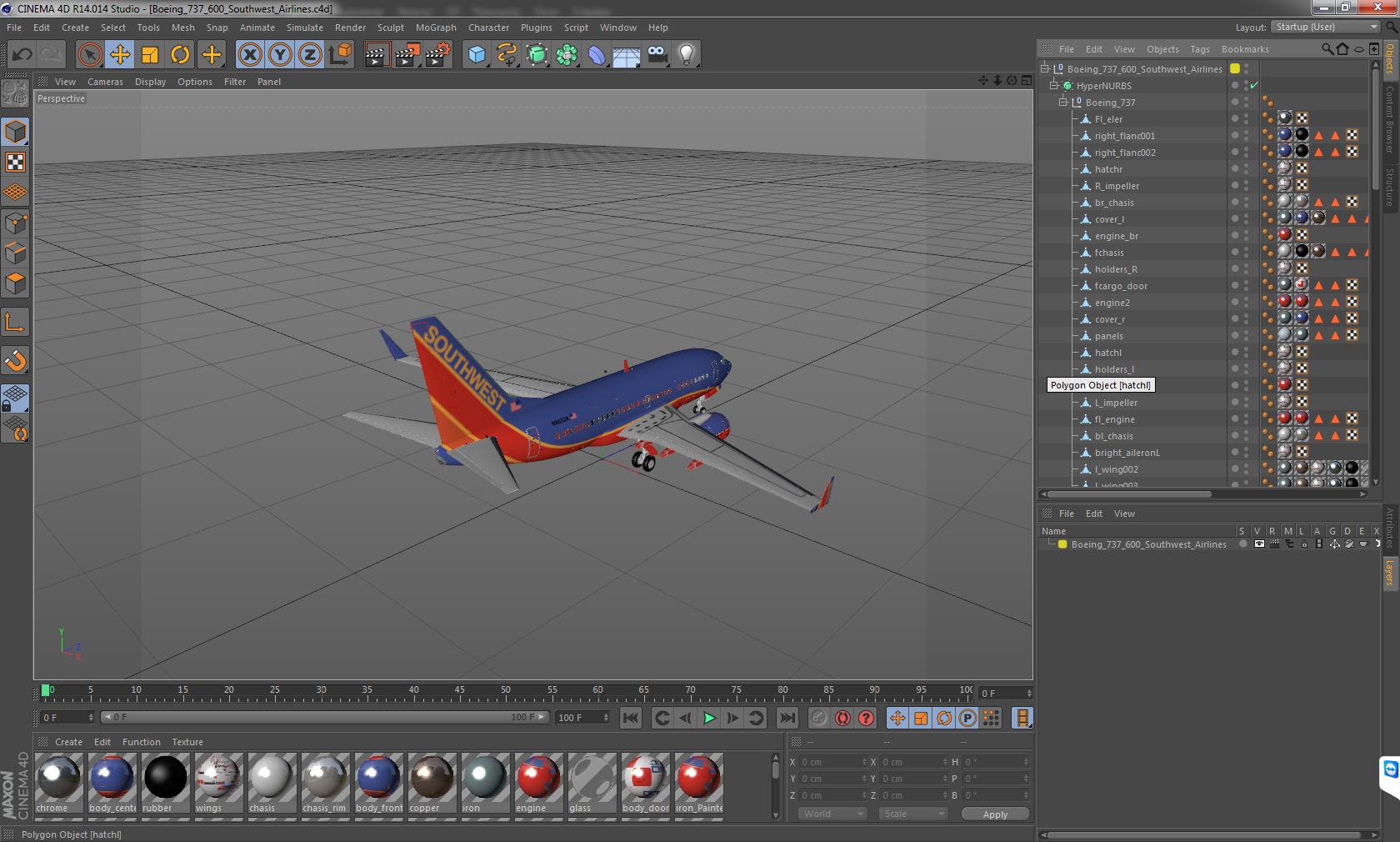
Task: Collapse Boeing_737_600_Southwest_Airlines root object
Action: (1045, 69)
